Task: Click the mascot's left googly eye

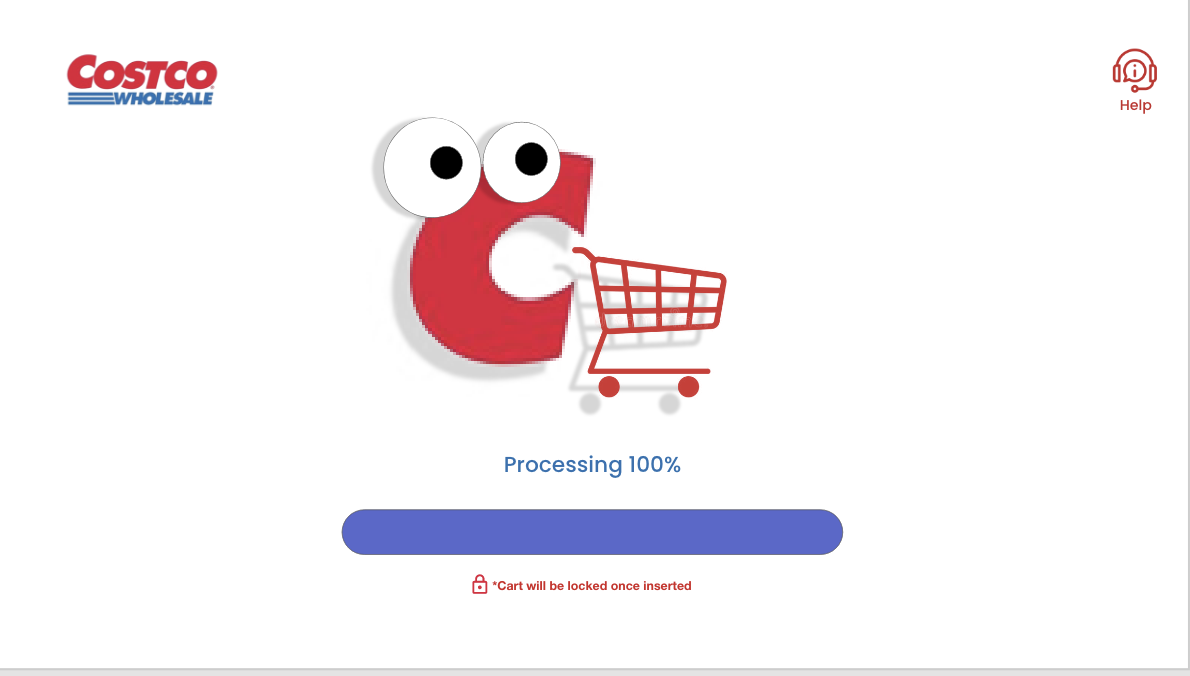Action: (x=432, y=167)
